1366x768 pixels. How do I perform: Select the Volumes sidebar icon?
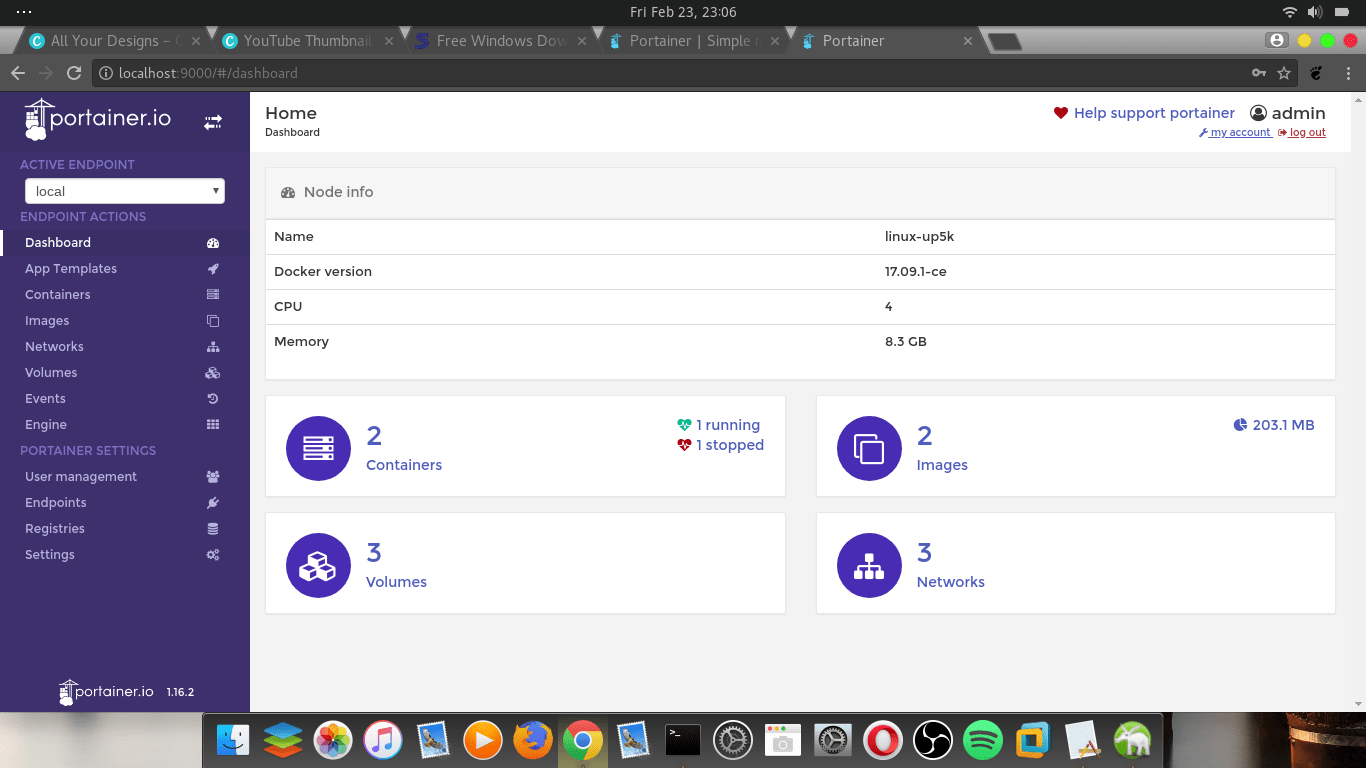(x=212, y=372)
